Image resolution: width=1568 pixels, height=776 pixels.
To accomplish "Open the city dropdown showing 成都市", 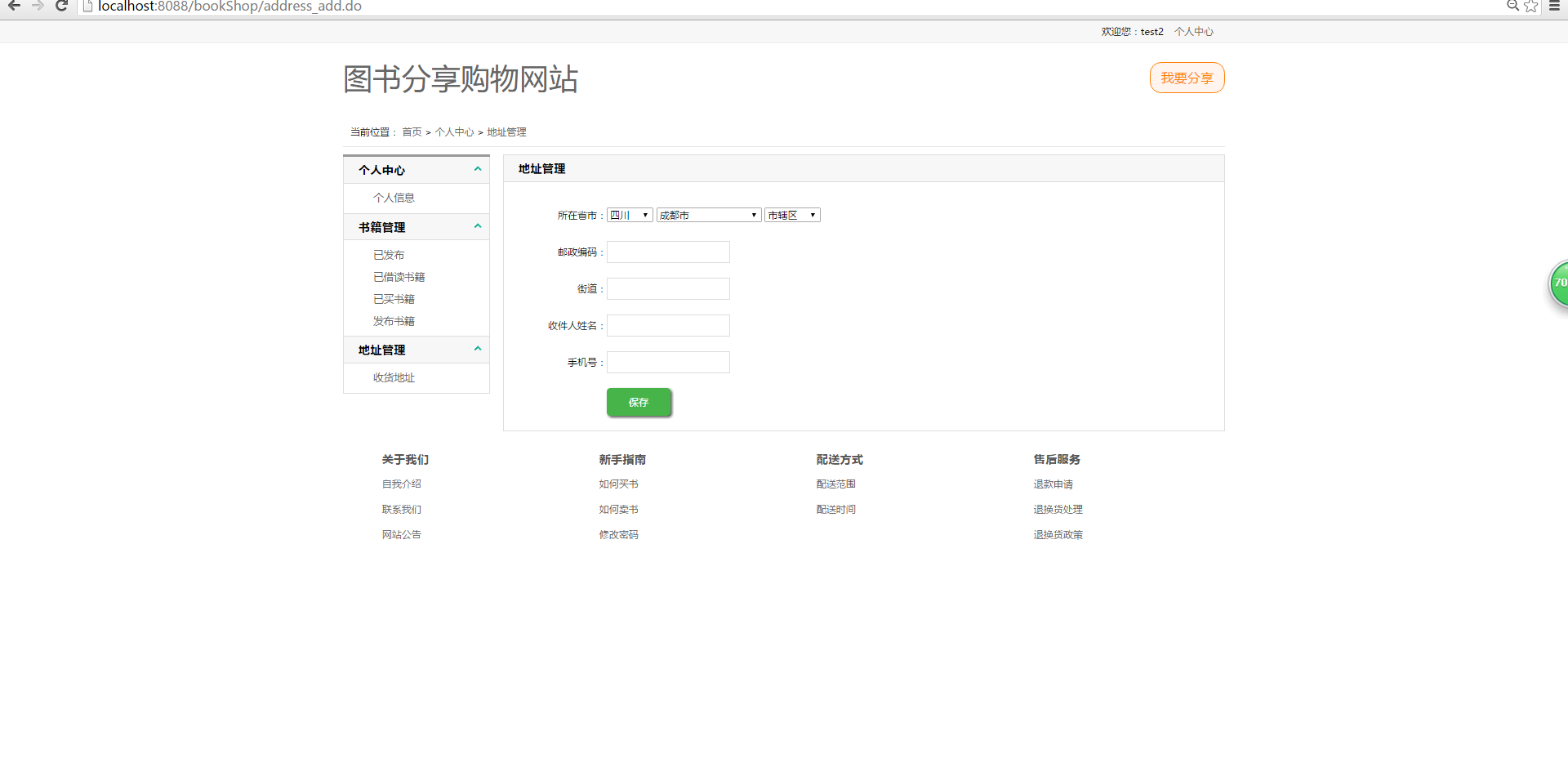I will pyautogui.click(x=709, y=215).
